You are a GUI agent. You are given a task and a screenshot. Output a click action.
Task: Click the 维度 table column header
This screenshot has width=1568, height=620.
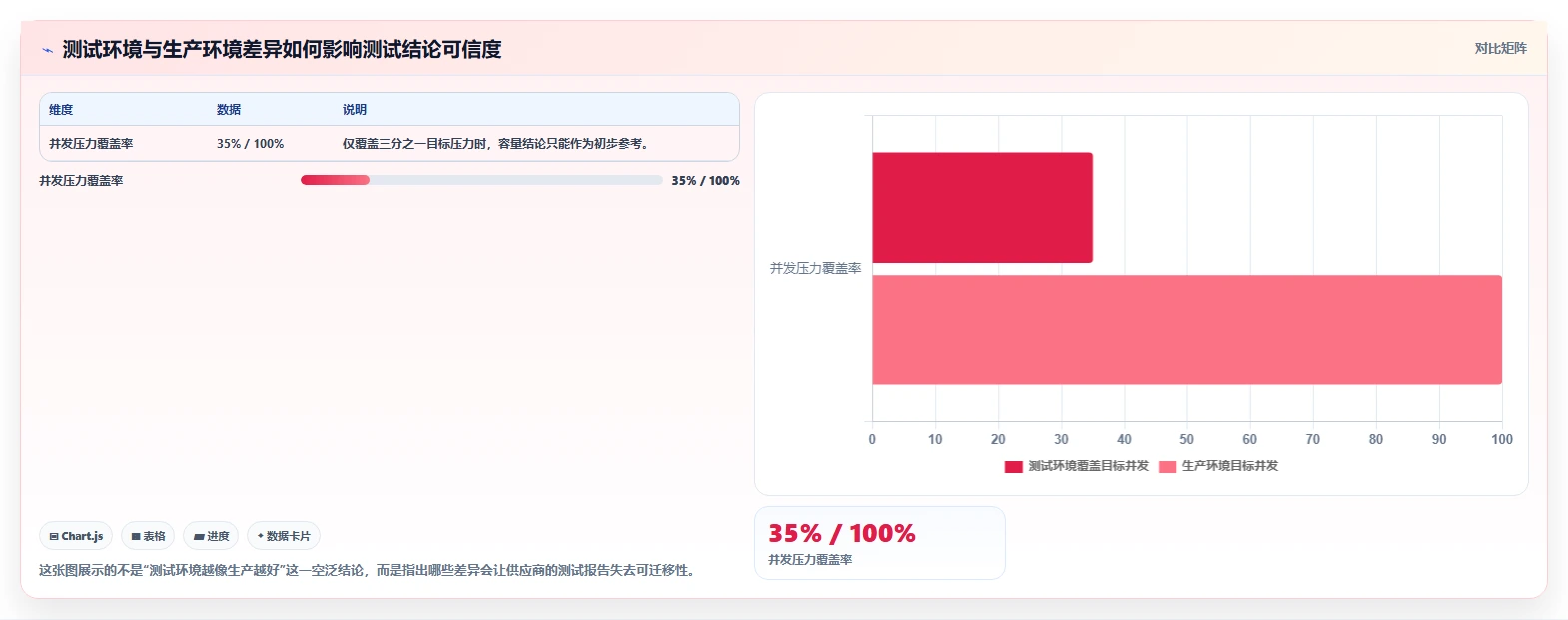click(x=61, y=110)
